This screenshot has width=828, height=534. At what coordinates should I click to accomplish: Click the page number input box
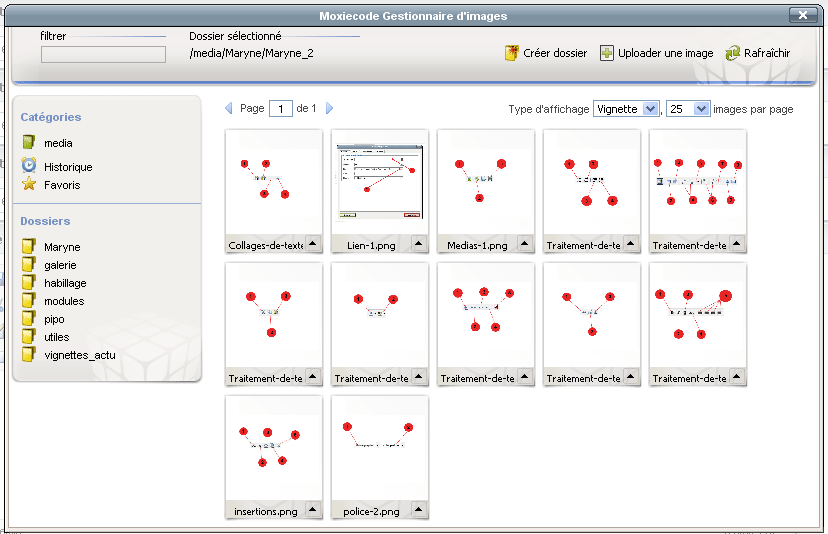pos(281,109)
